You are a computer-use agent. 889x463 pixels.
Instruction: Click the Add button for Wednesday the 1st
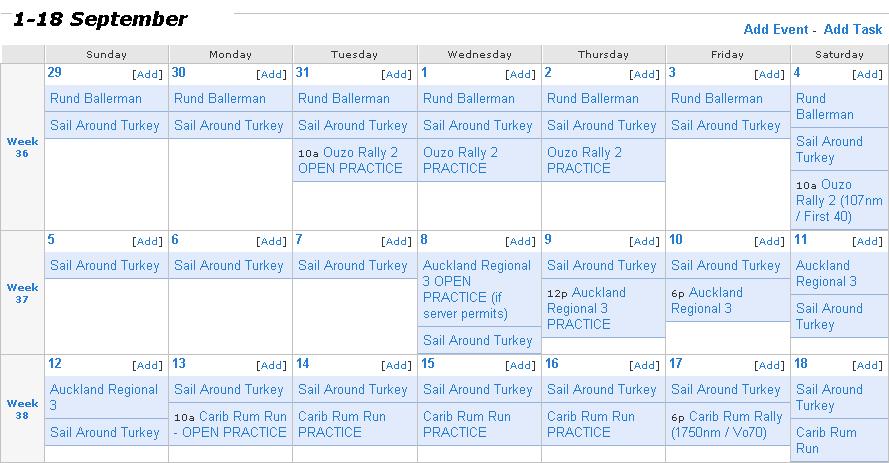click(x=520, y=74)
